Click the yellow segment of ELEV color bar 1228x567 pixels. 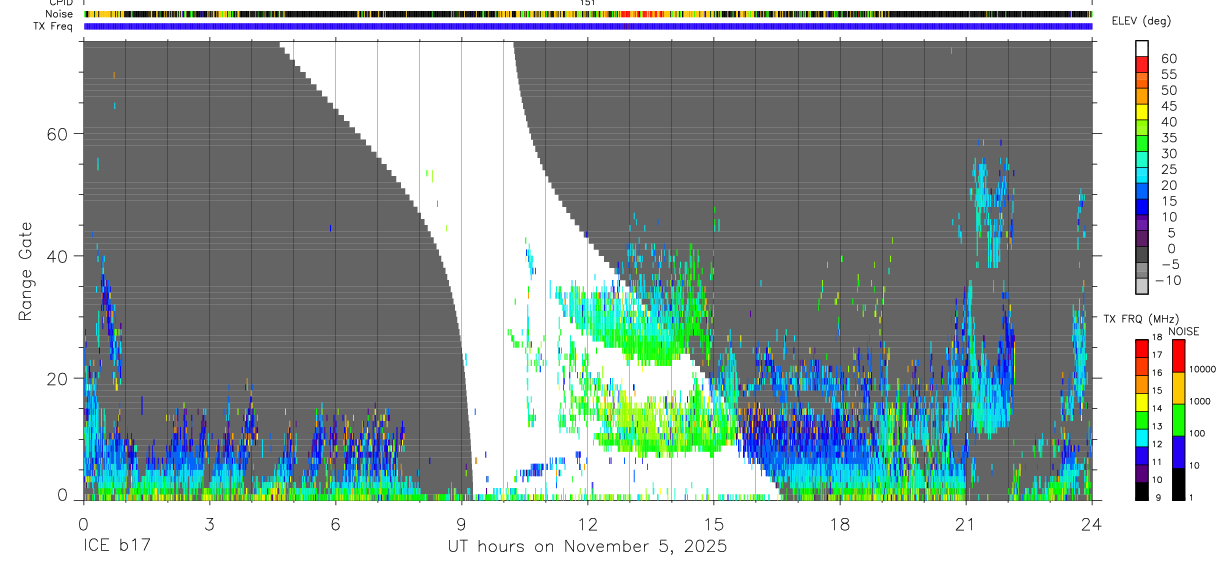pyautogui.click(x=1142, y=111)
